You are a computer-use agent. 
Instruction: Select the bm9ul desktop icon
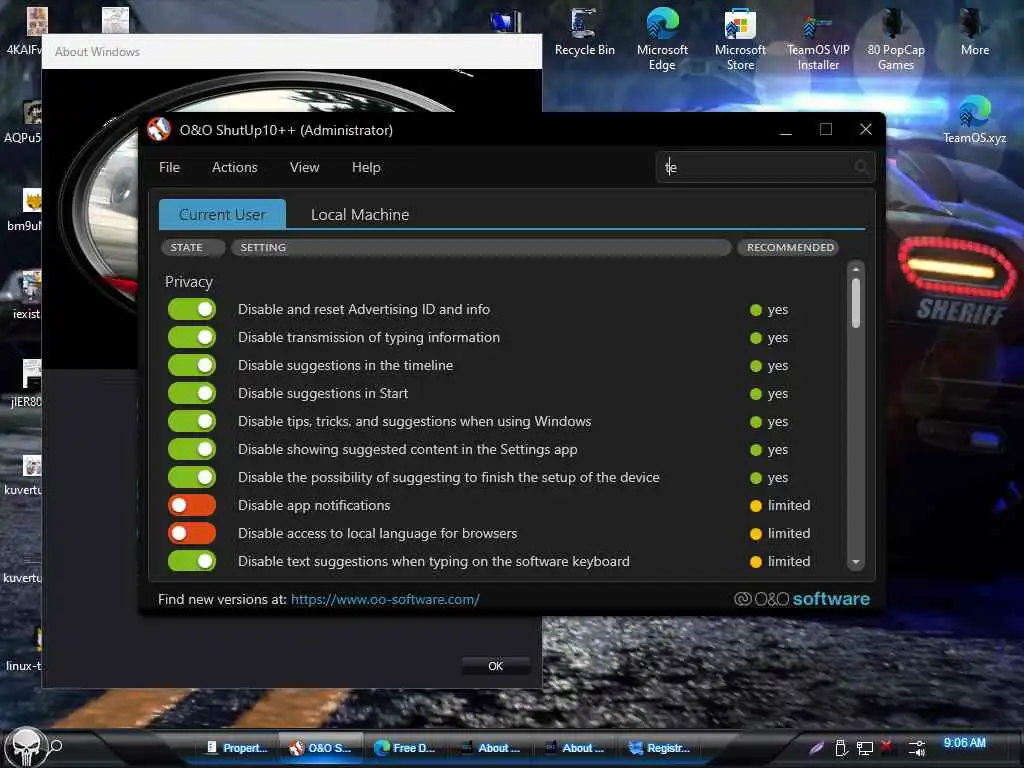tap(25, 209)
